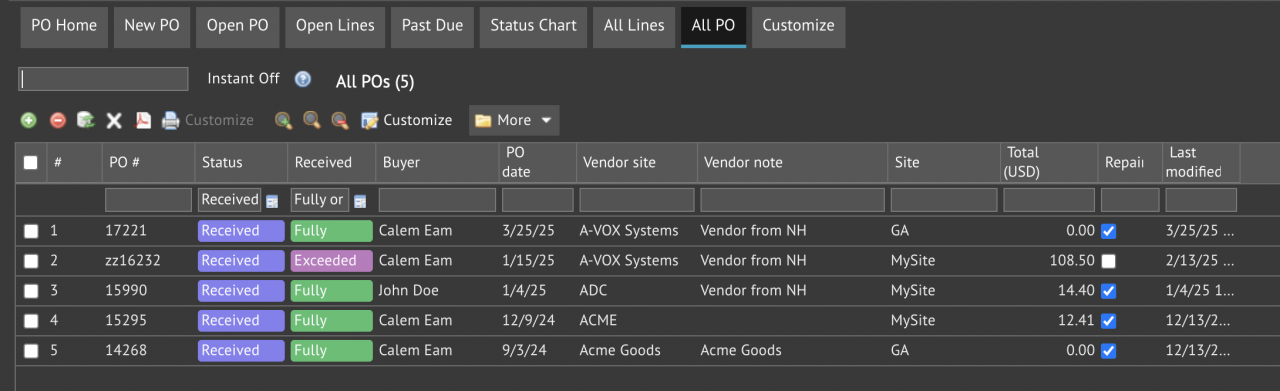Tick the select-all checkbox in table header
The width and height of the screenshot is (1280, 391).
[x=31, y=162]
